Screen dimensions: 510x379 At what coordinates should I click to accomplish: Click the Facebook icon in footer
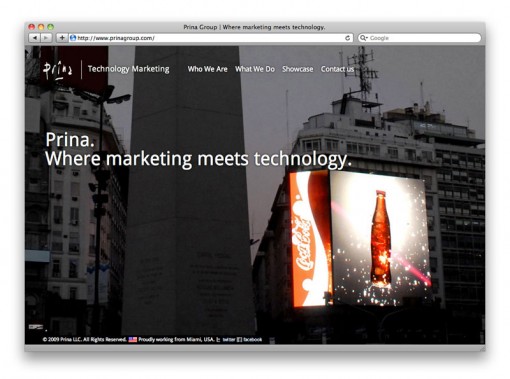(239, 340)
